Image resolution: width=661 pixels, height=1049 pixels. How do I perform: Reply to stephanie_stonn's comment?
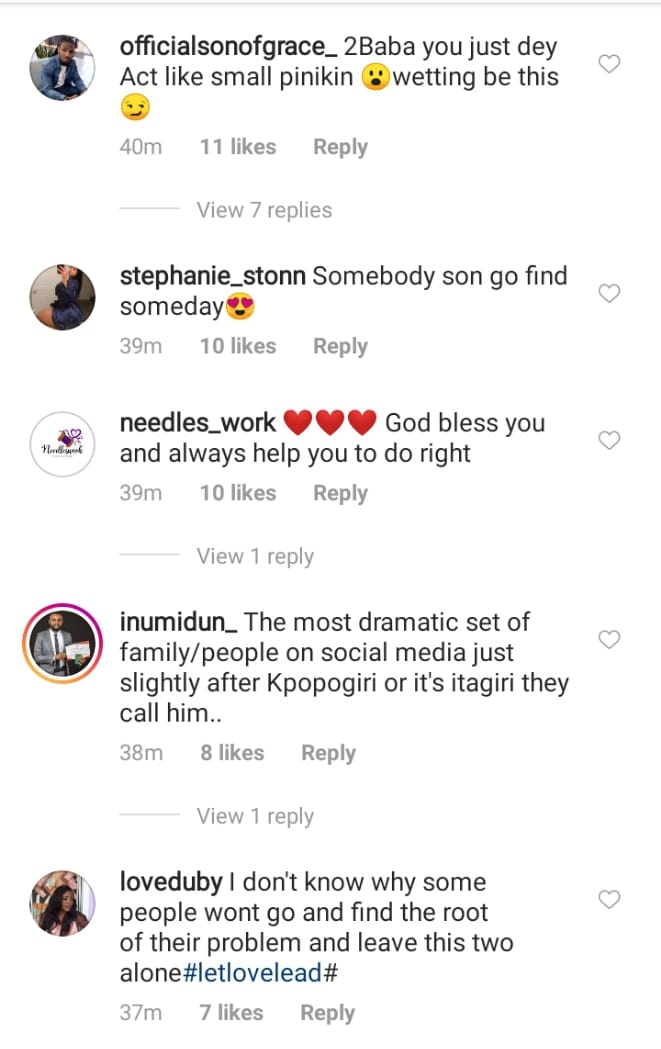click(340, 346)
